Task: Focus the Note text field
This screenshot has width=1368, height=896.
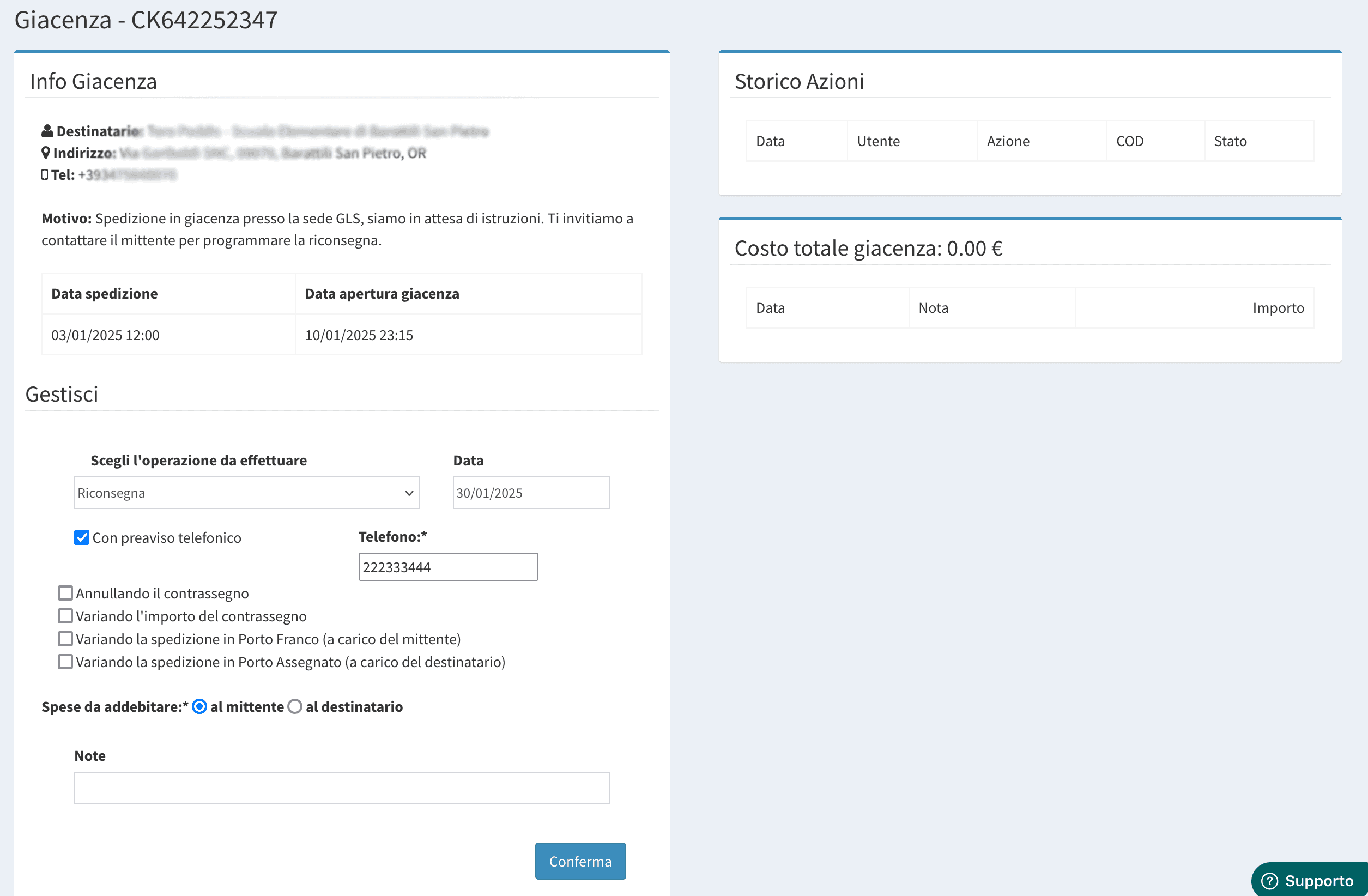Action: [341, 788]
